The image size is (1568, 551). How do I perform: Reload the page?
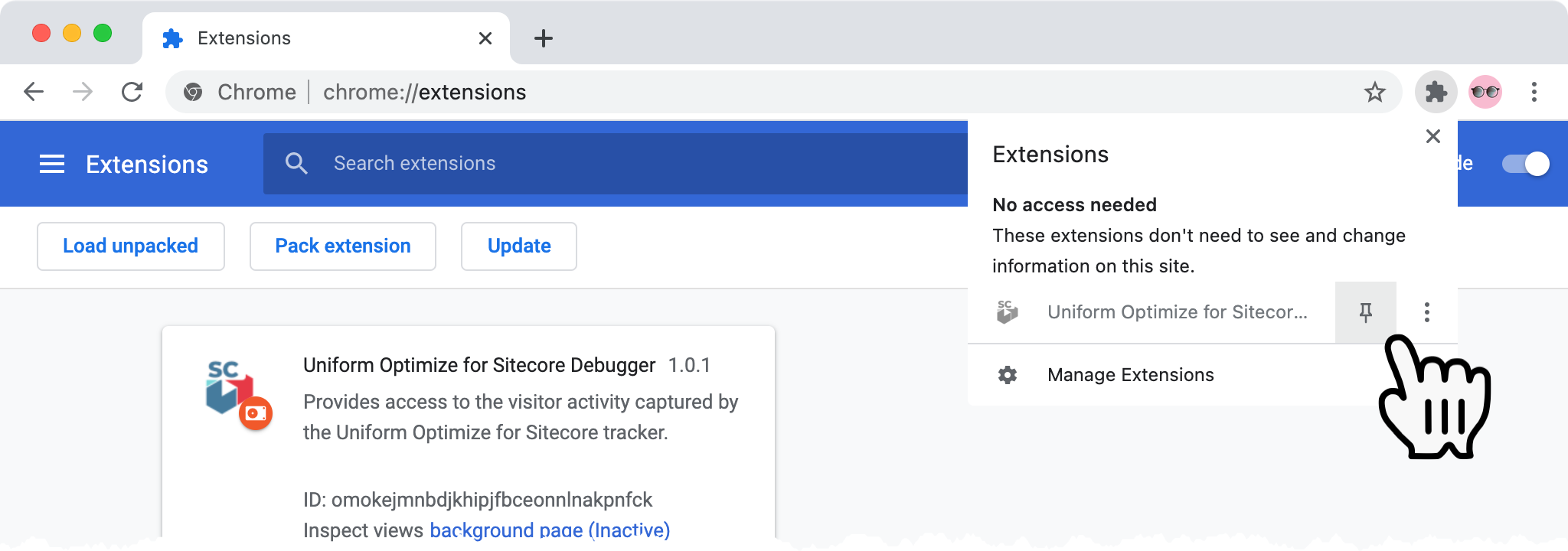[132, 93]
